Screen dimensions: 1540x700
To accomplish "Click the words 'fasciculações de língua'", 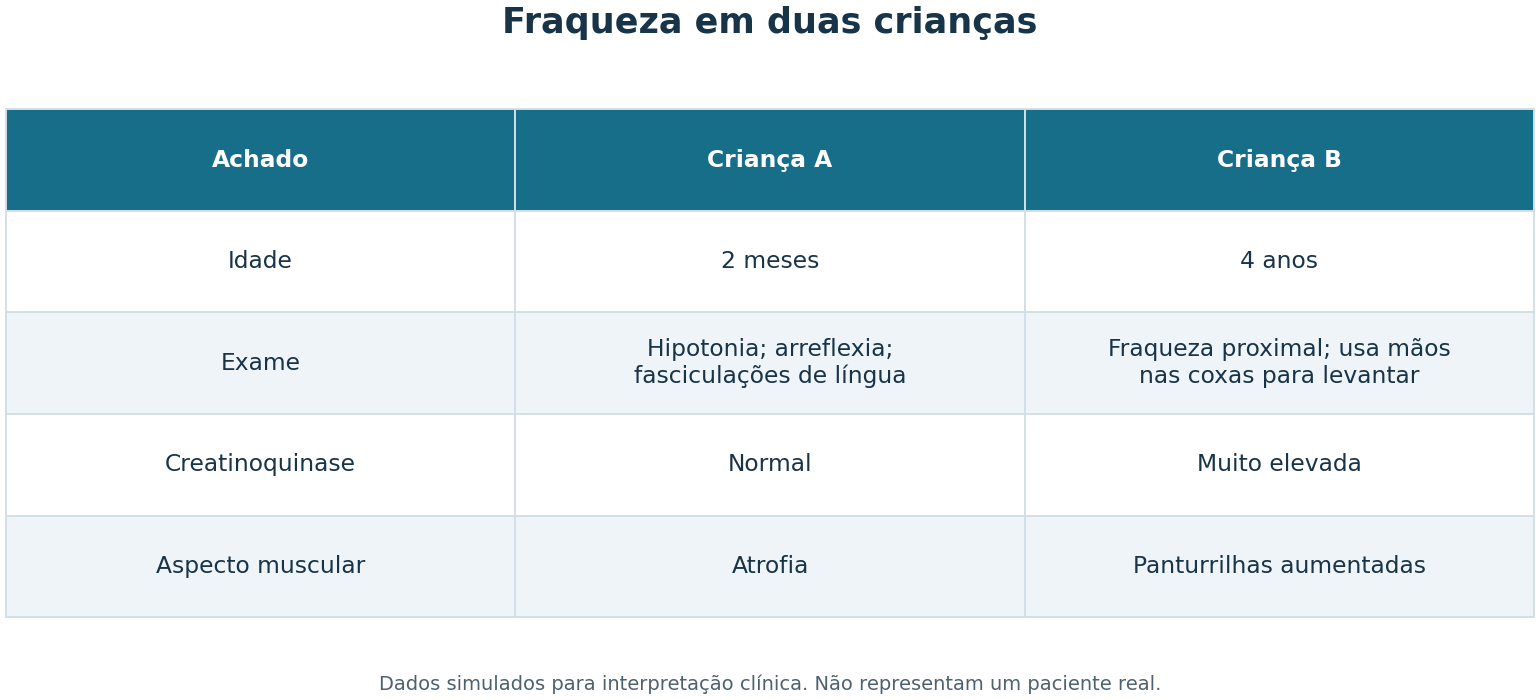I will (x=770, y=377).
